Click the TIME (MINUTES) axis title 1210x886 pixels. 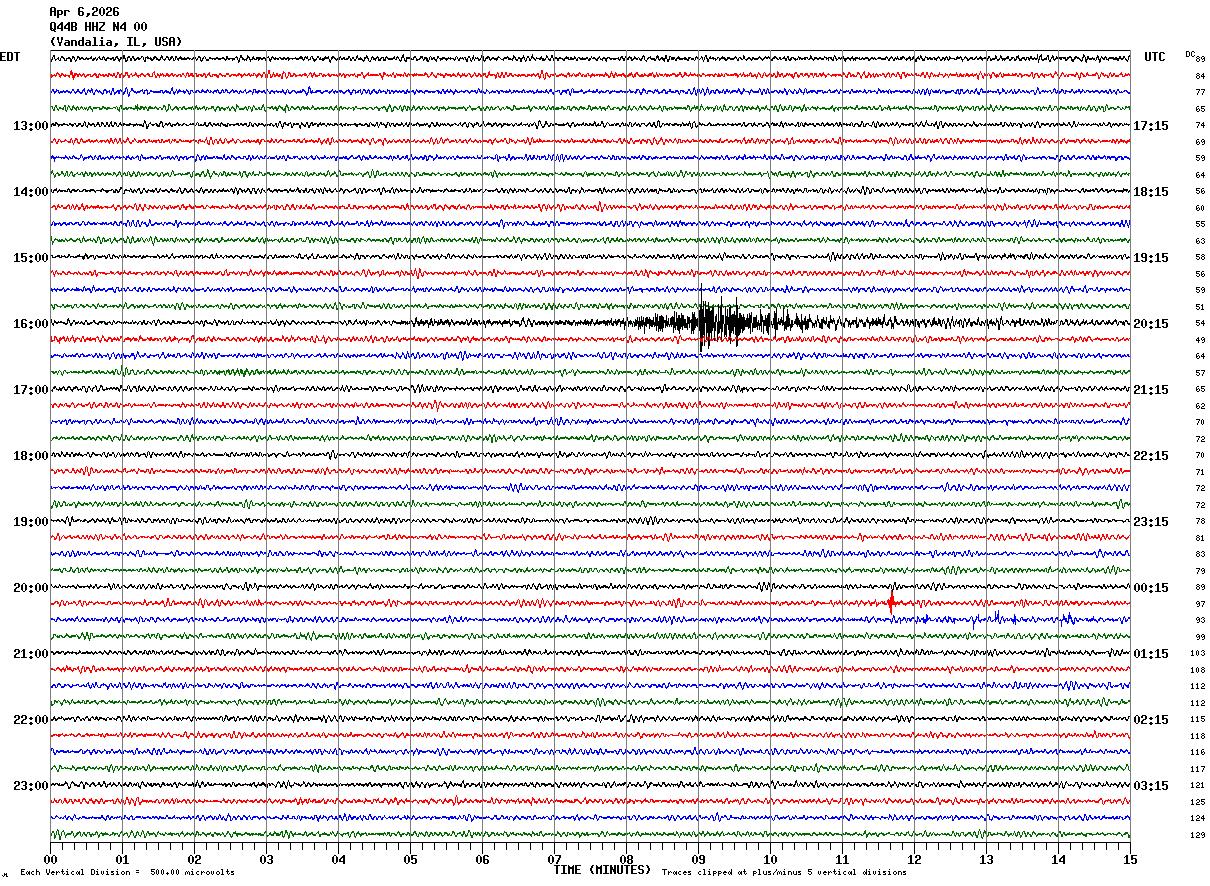click(x=602, y=870)
